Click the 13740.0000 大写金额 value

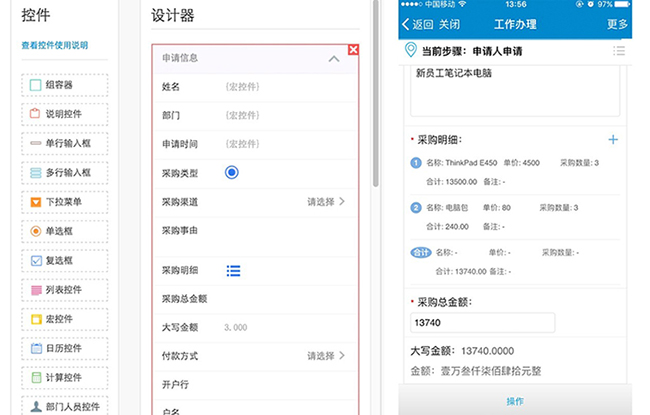click(x=488, y=351)
